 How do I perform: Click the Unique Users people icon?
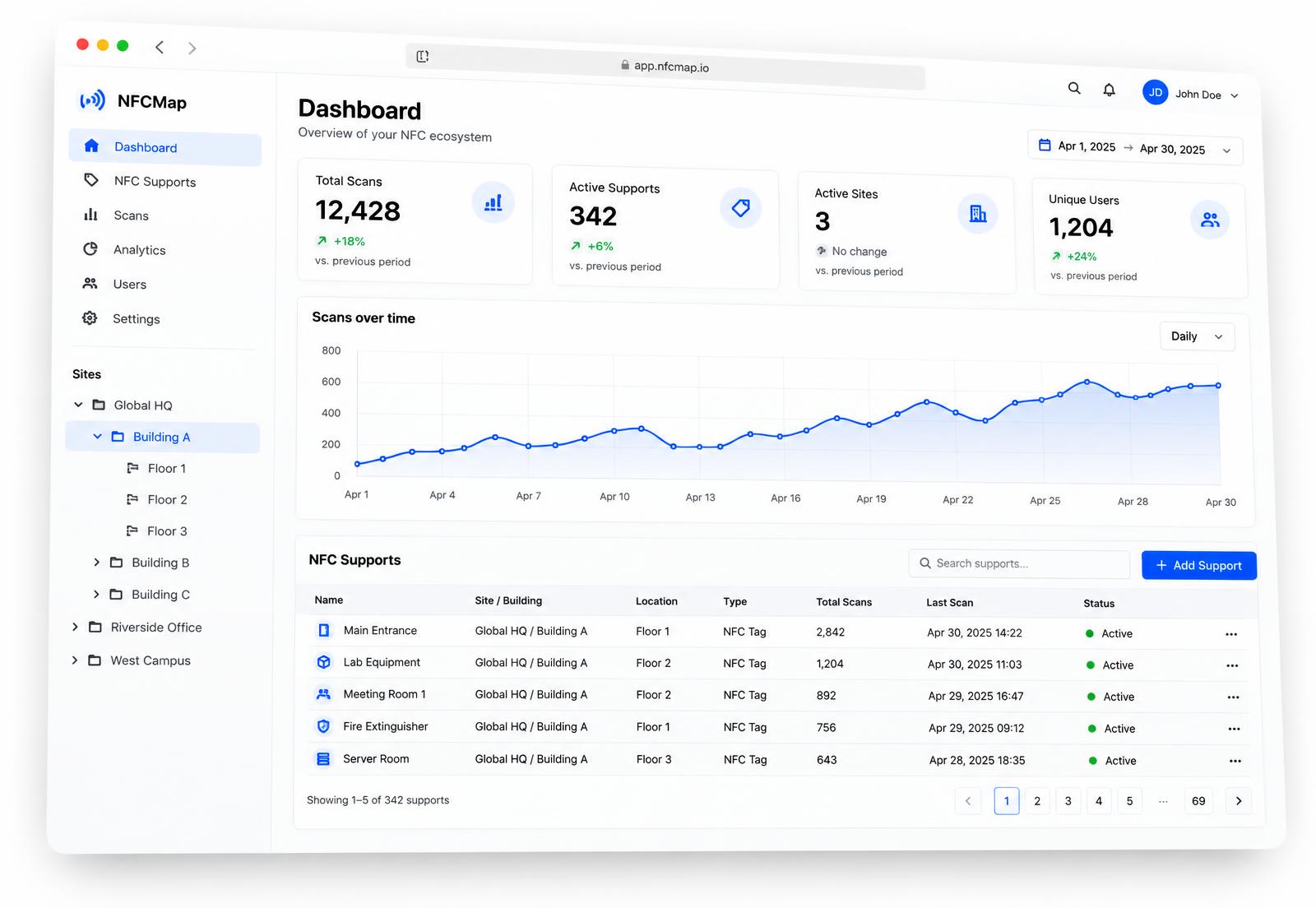click(x=1210, y=220)
